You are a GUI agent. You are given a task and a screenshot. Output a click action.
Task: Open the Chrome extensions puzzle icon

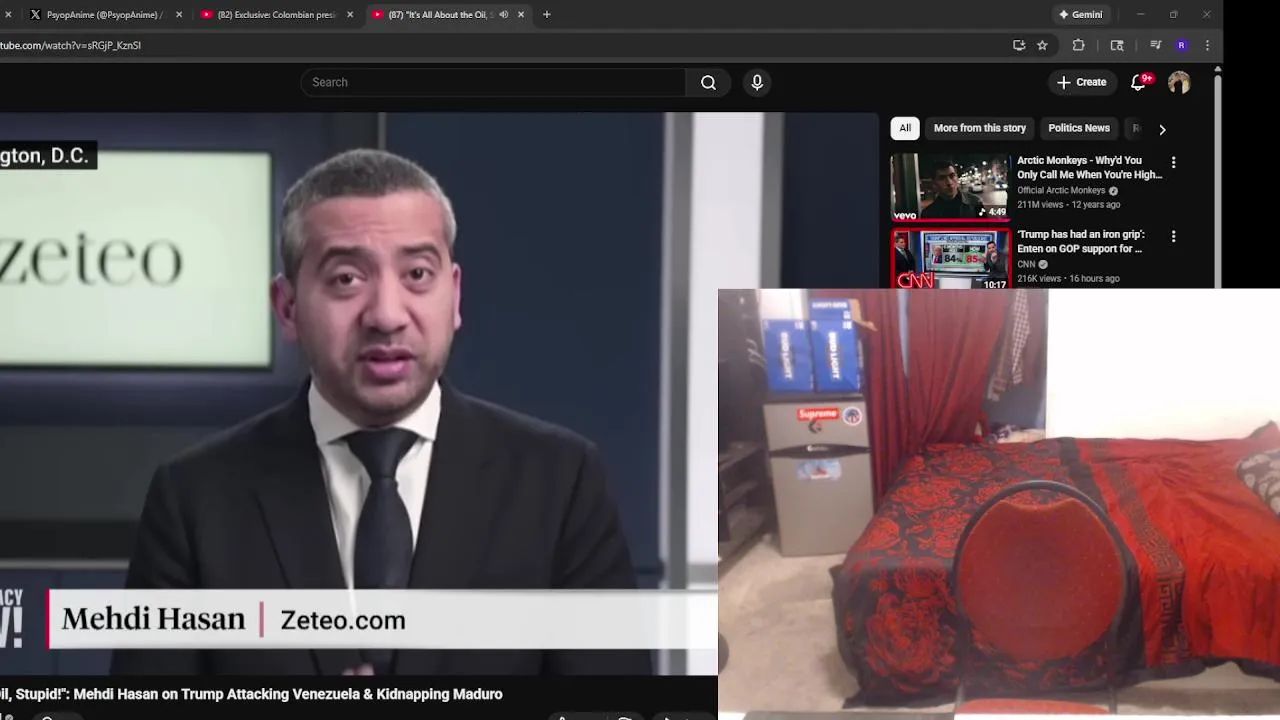click(1078, 45)
